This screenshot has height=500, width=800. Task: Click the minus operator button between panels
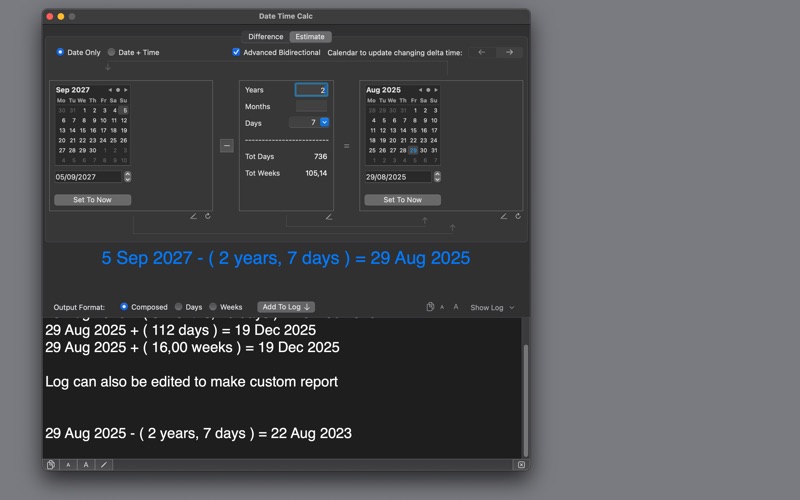(x=227, y=145)
